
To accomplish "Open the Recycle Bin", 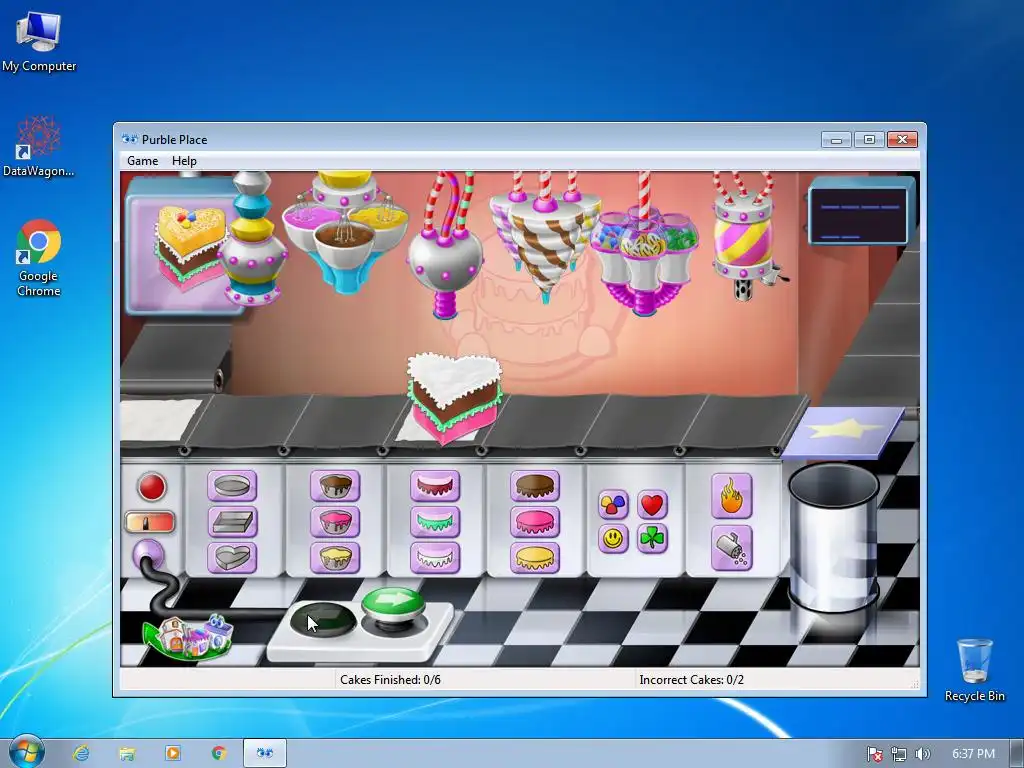I will pos(974,670).
